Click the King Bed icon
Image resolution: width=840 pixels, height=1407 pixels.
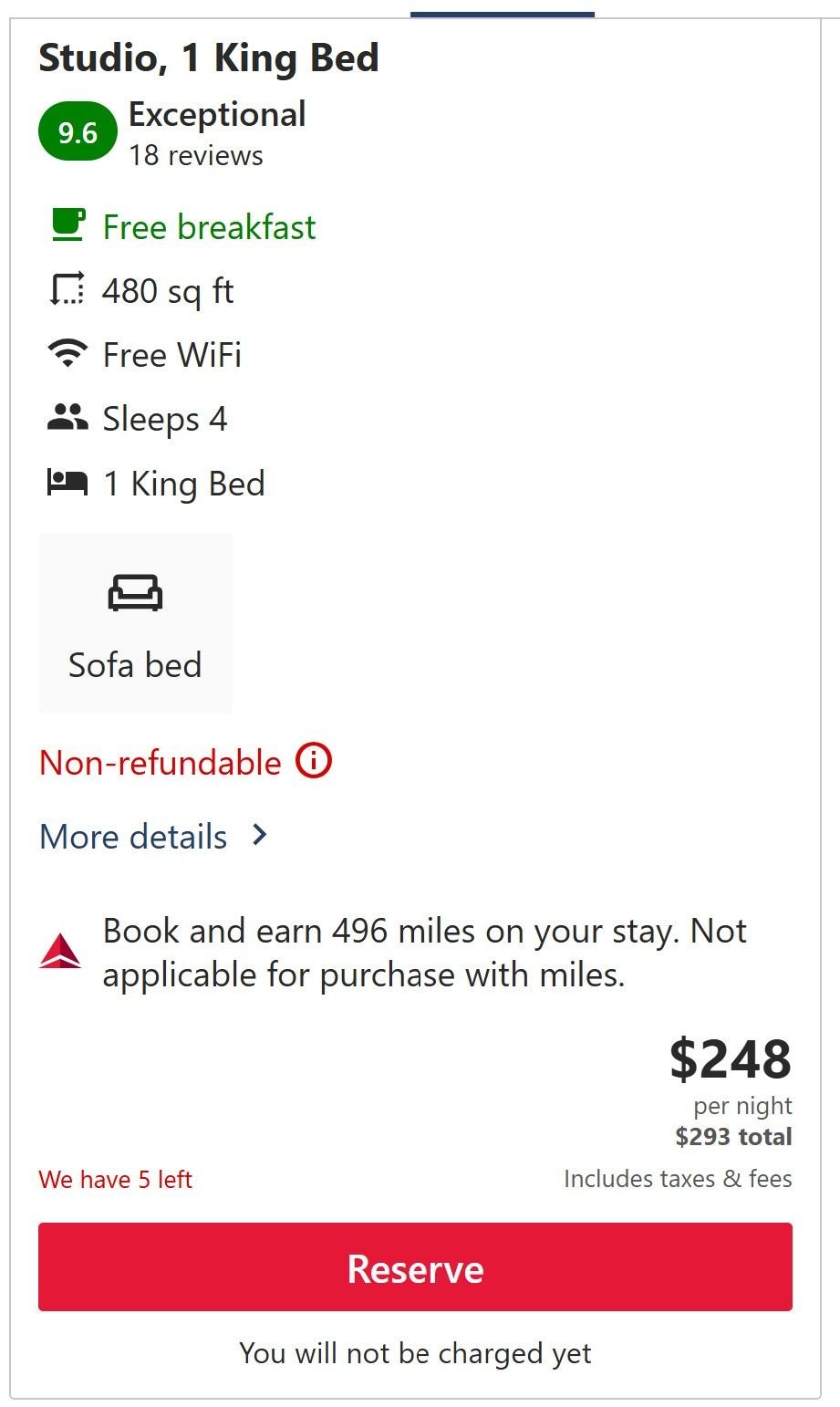(67, 483)
